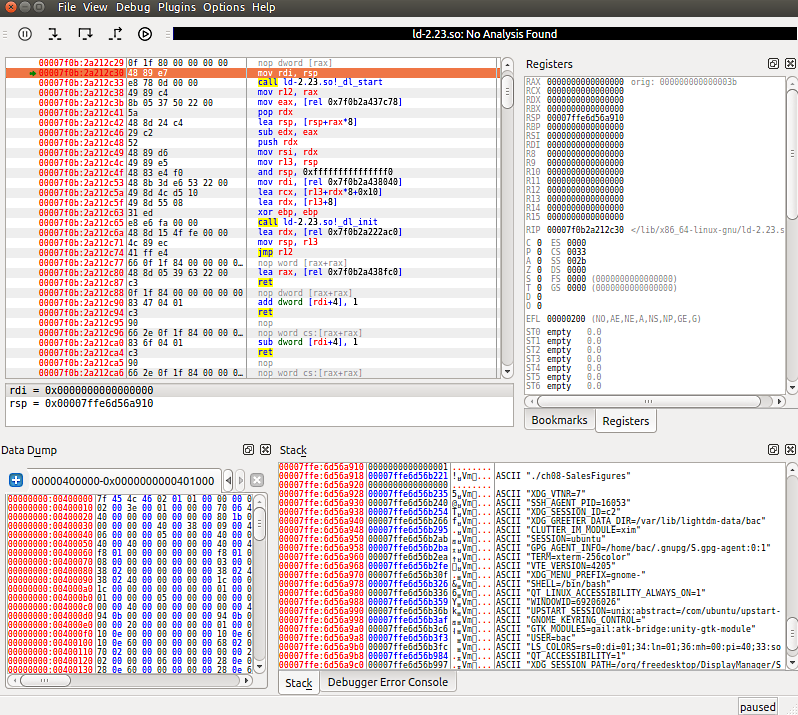Add a new Data Dump tab with plus icon
Viewport: 798px width, 715px height.
click(16, 480)
